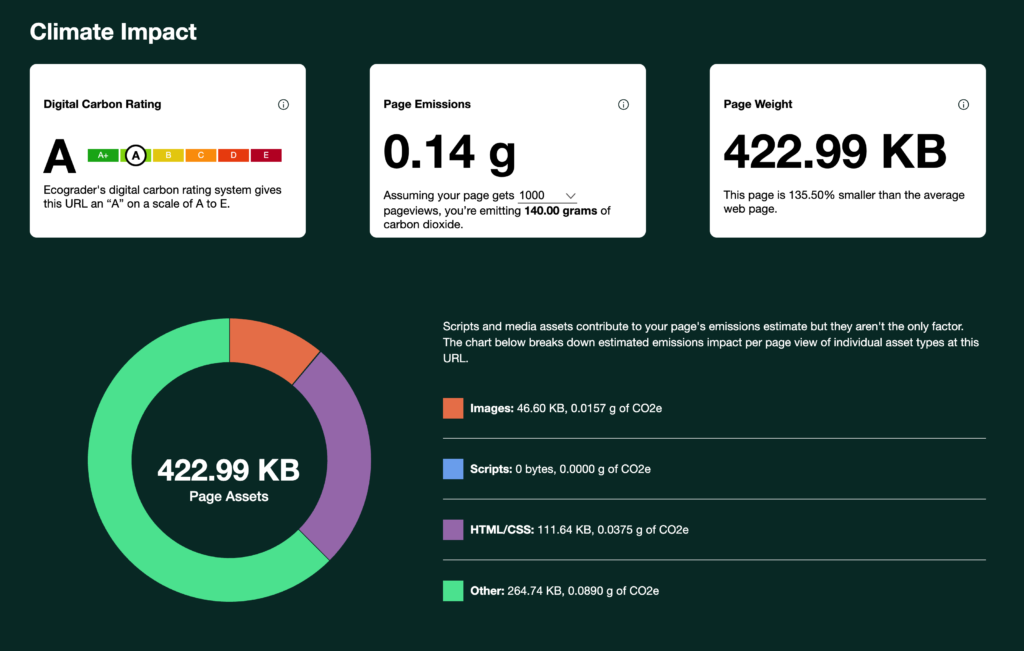Click the D rating segment
Image resolution: width=1024 pixels, height=651 pixels.
233,155
